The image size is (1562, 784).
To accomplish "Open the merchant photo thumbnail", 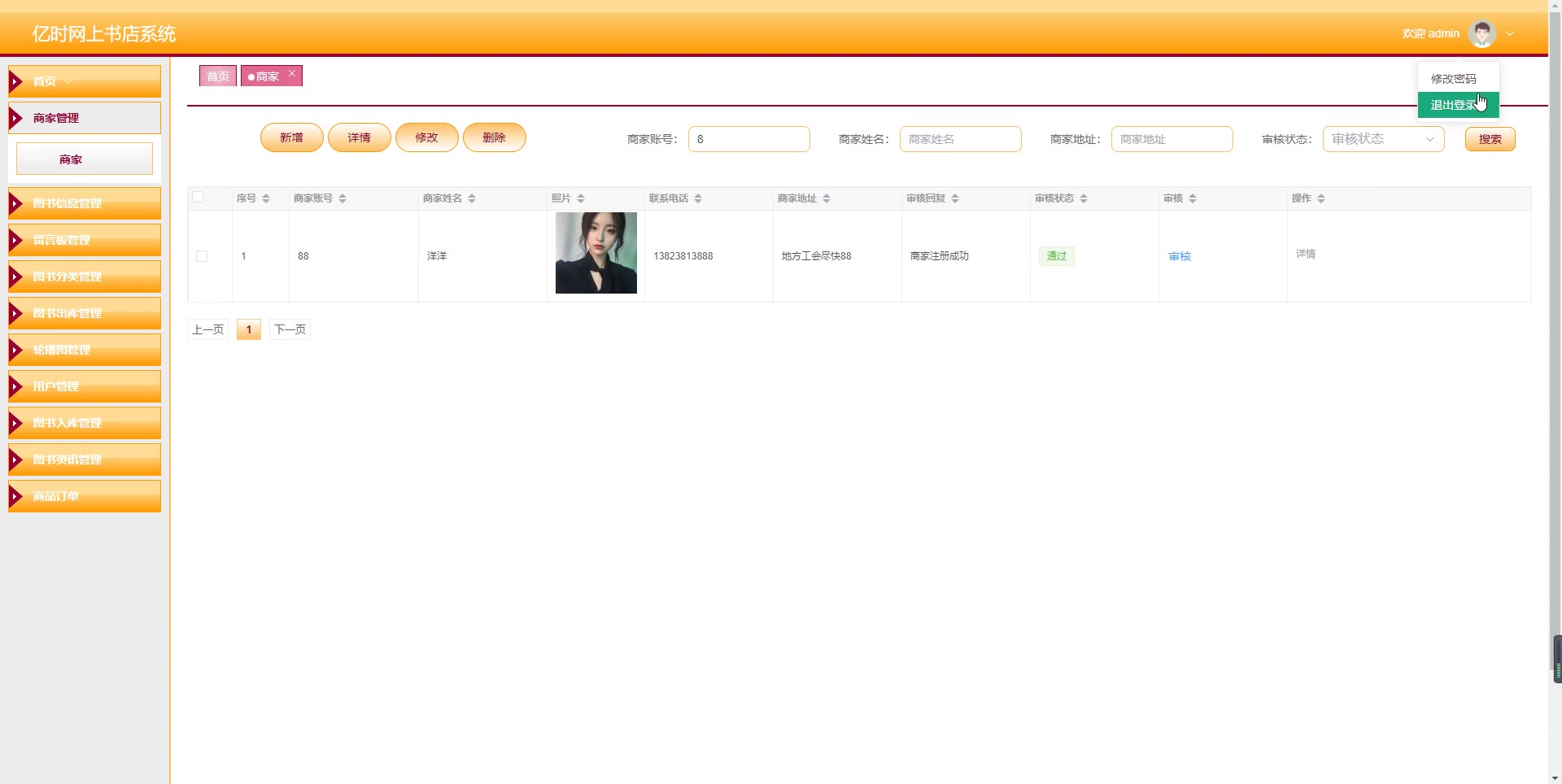I will tap(596, 253).
